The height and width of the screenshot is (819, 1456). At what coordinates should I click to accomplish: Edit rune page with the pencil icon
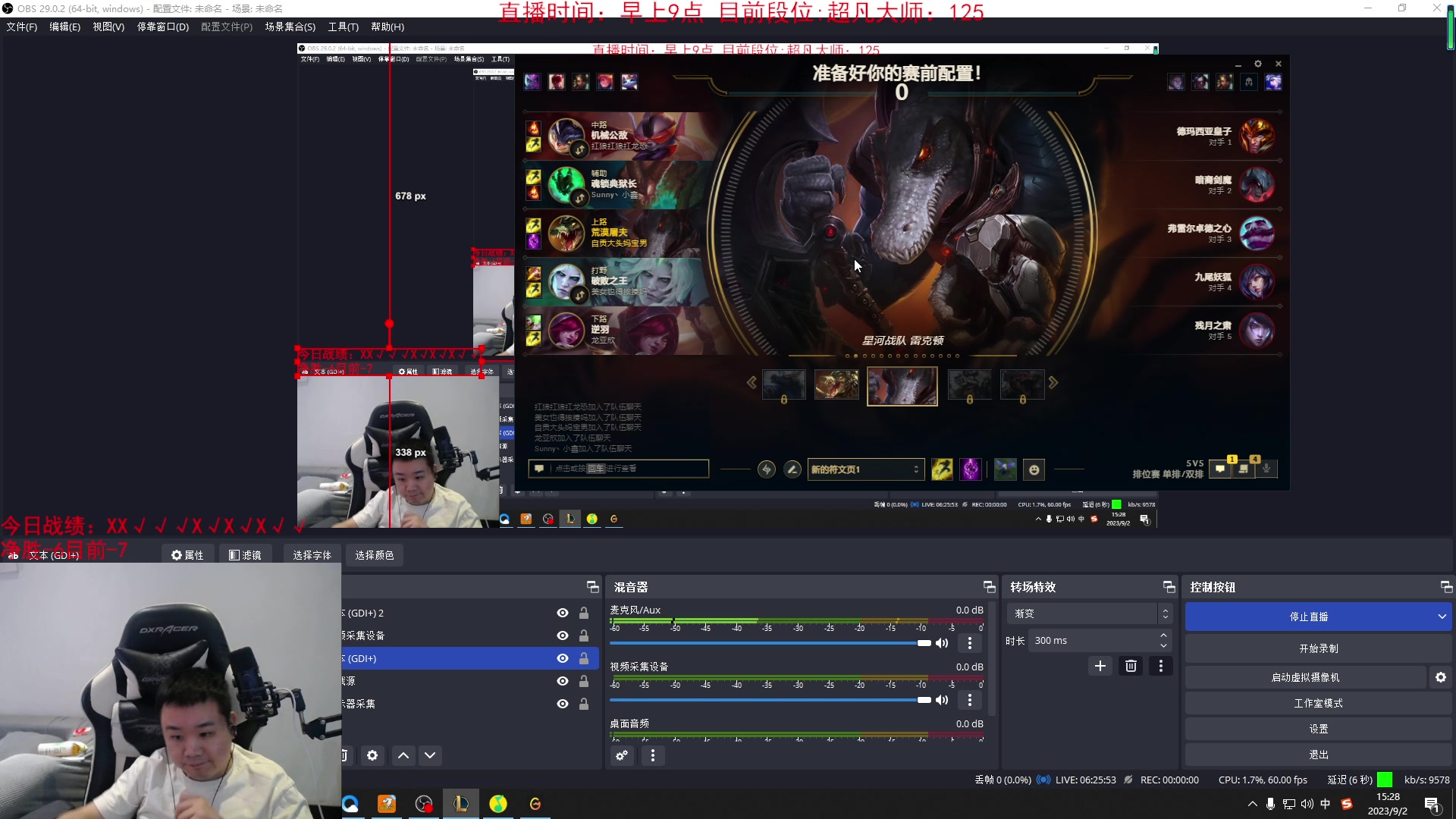point(792,469)
